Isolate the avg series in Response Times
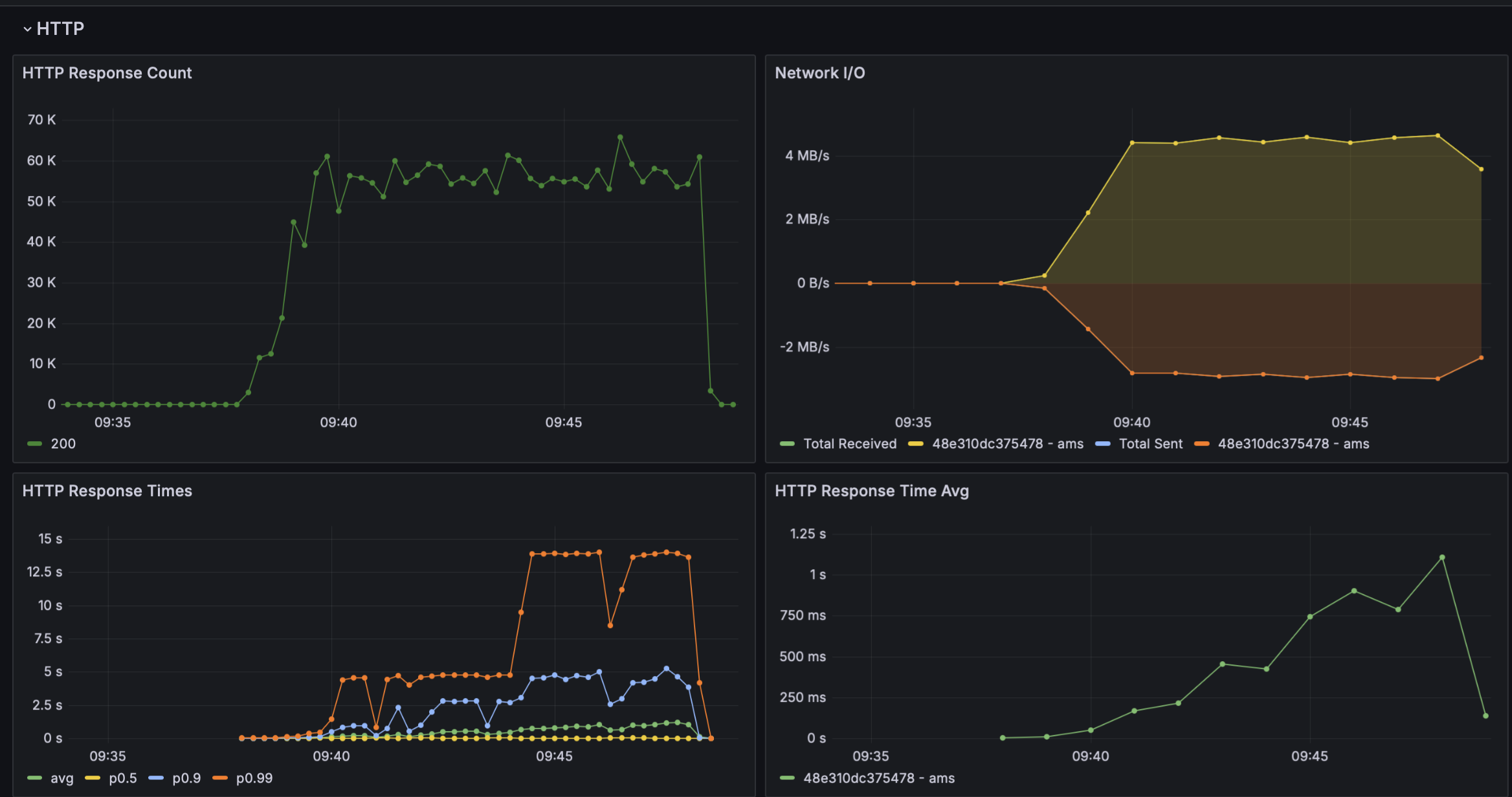Image resolution: width=1512 pixels, height=797 pixels. 62,778
